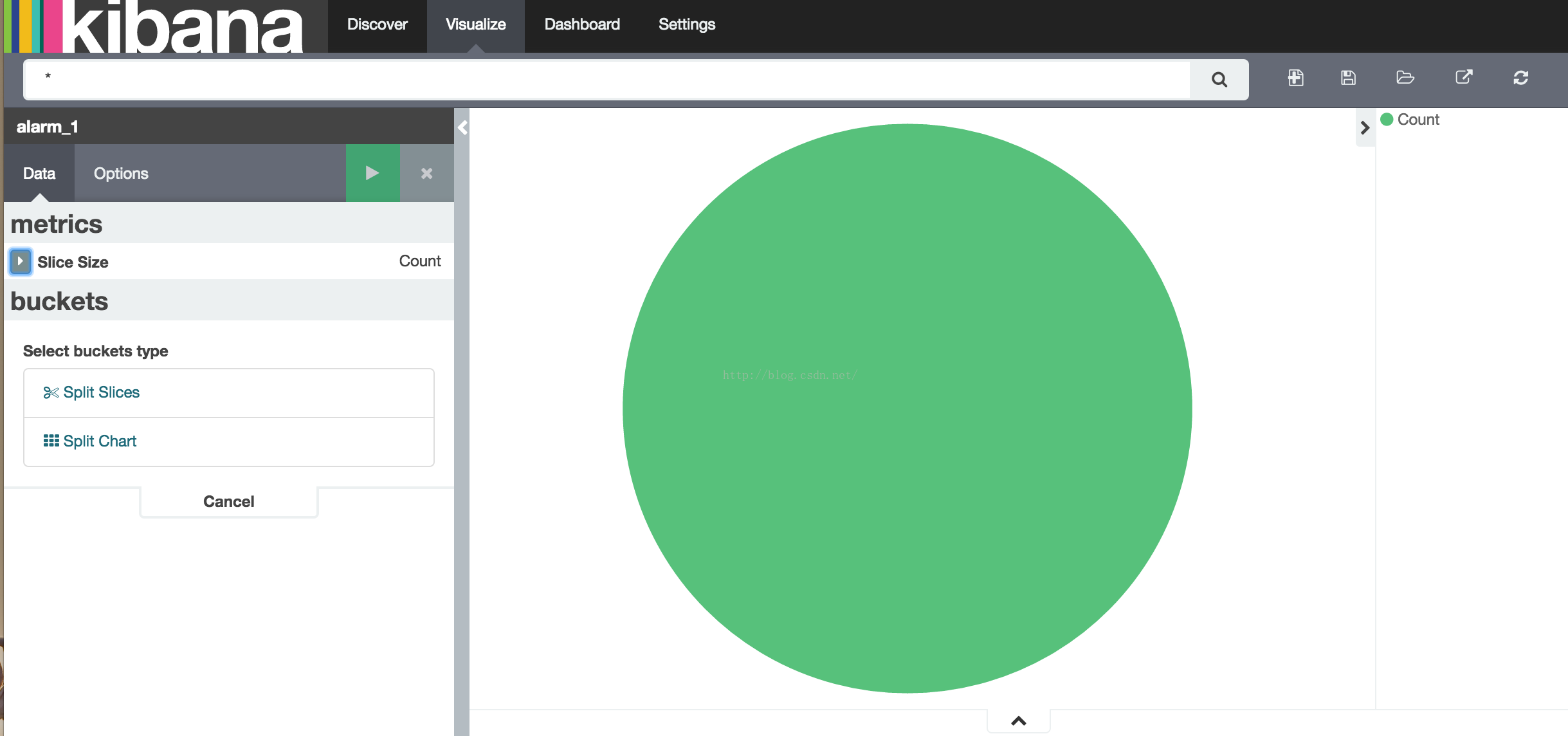1568x736 pixels.
Task: Open a saved visualization folder icon
Action: coord(1405,78)
